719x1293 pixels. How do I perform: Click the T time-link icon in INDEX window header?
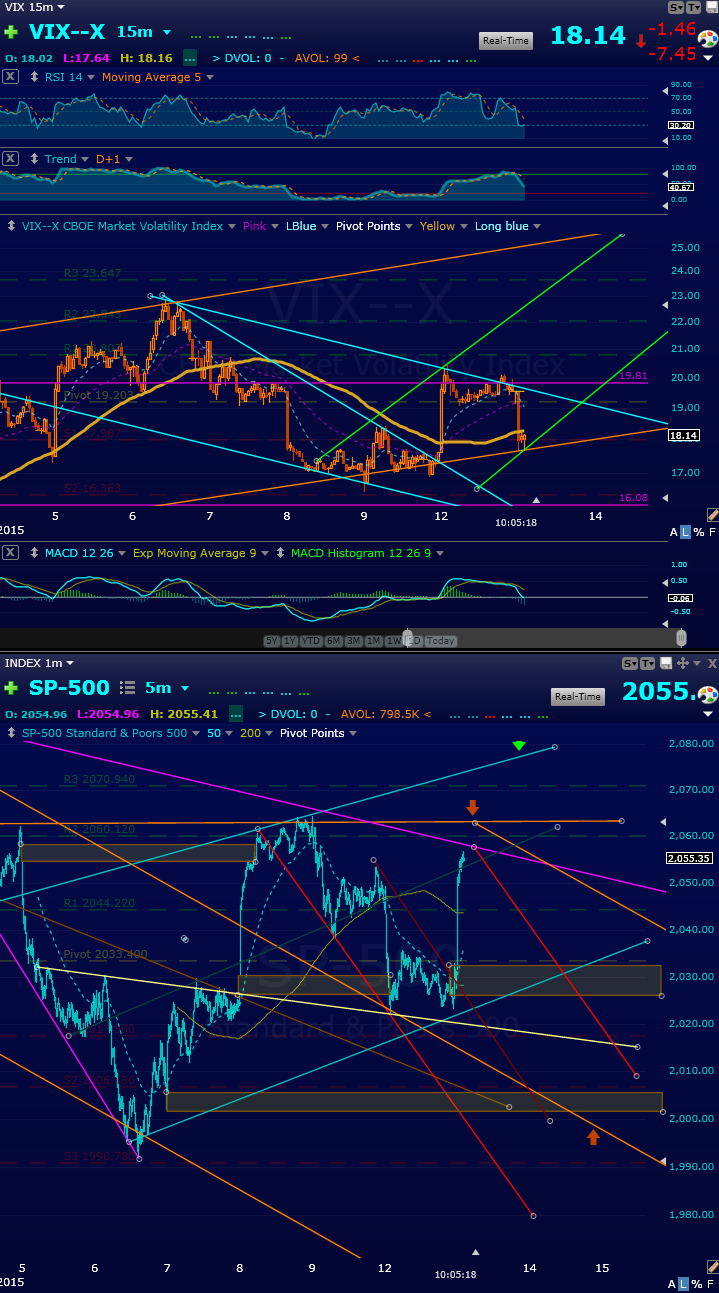647,663
